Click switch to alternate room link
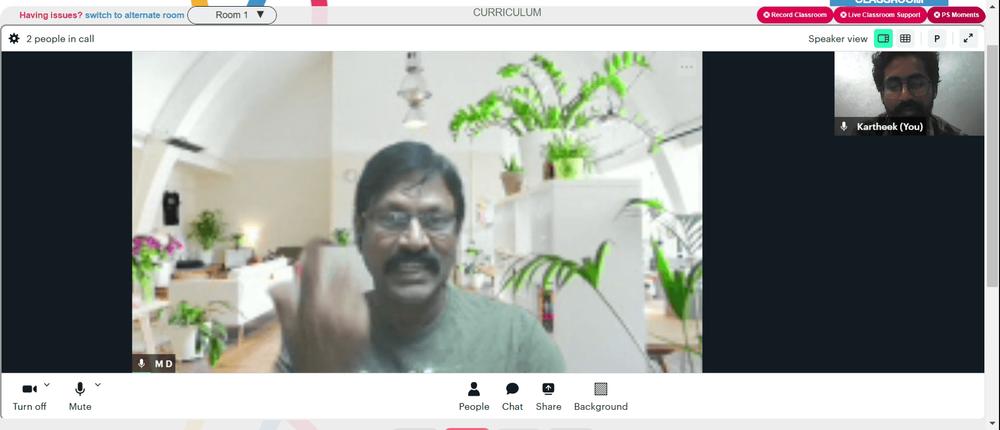This screenshot has width=1000, height=430. (135, 15)
